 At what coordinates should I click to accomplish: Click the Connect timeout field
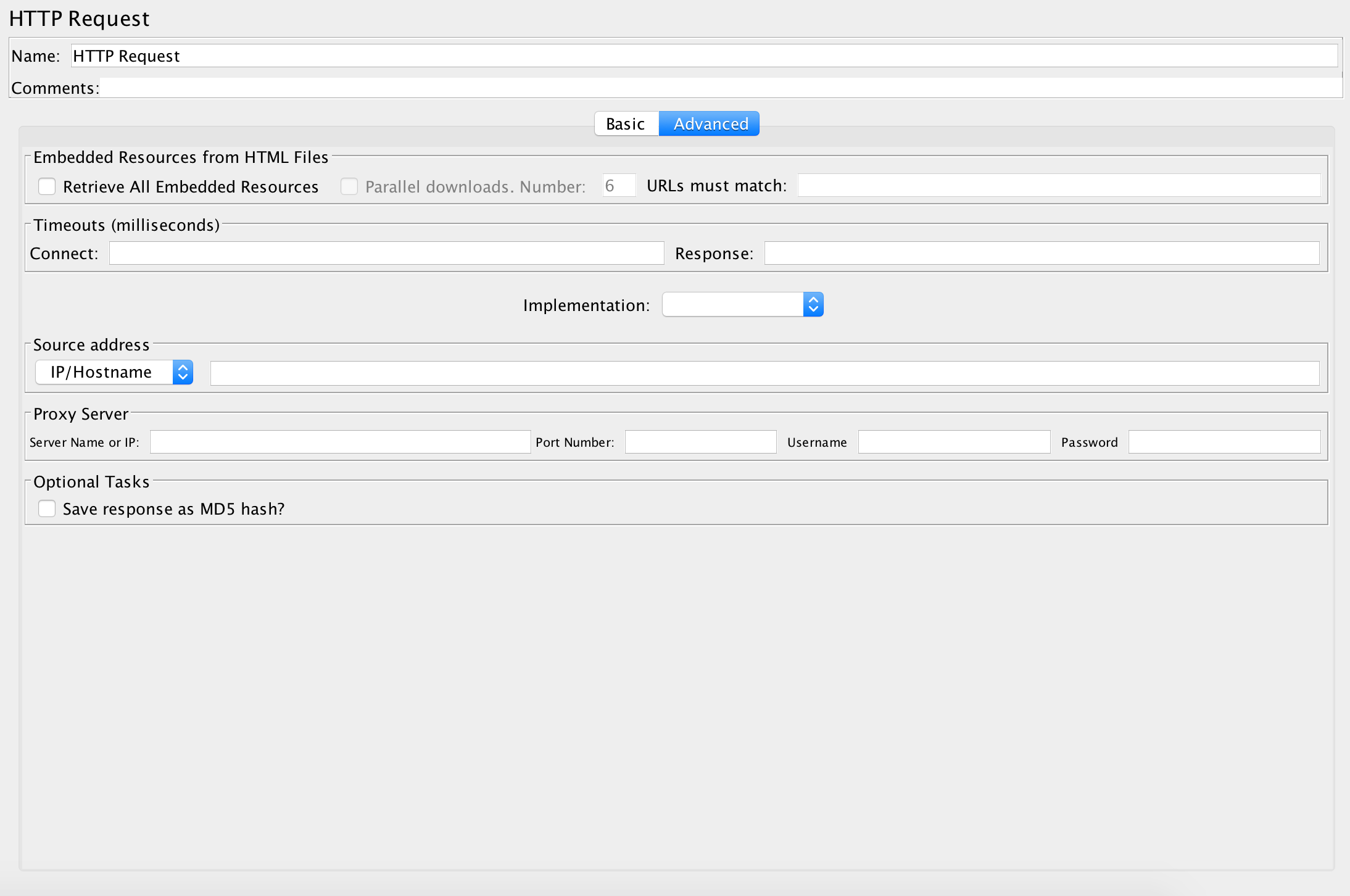tap(386, 254)
